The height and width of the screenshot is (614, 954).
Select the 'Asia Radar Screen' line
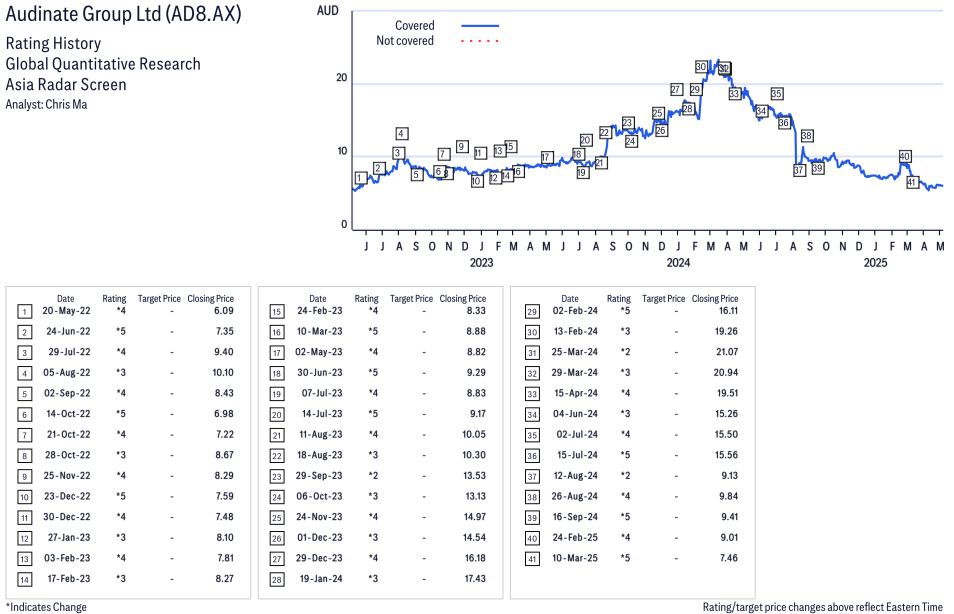(x=66, y=85)
